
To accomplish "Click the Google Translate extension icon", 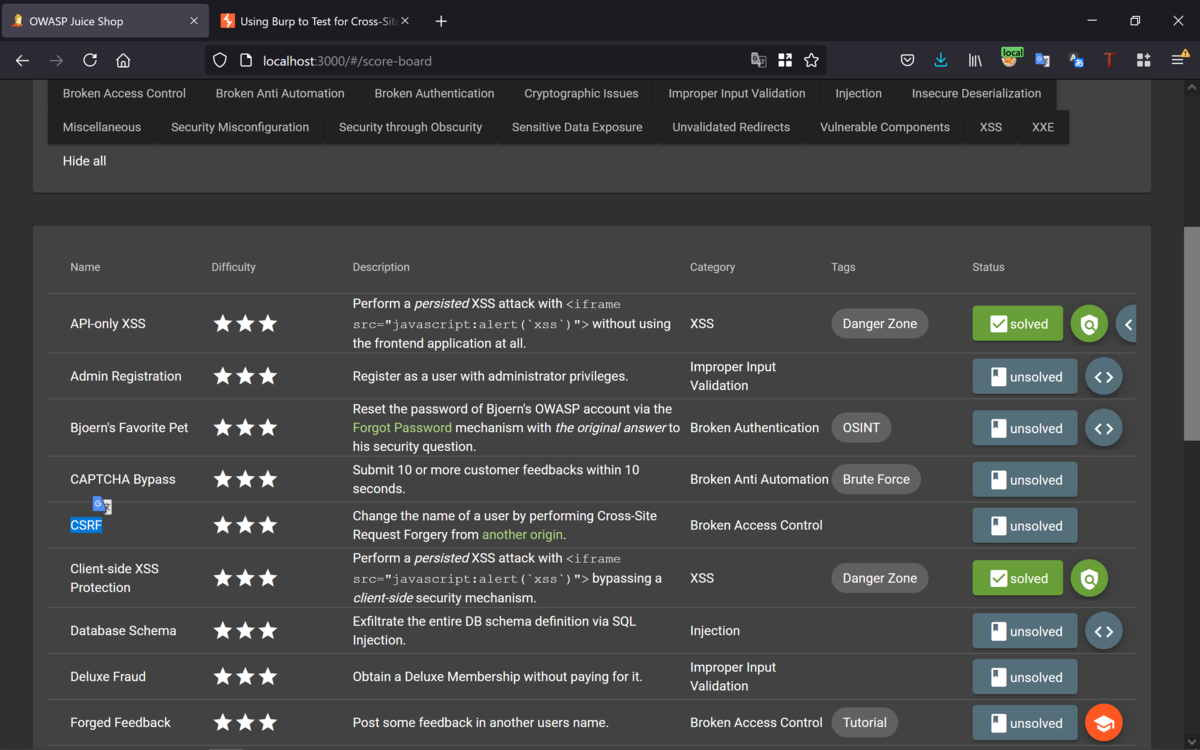I will [1042, 60].
